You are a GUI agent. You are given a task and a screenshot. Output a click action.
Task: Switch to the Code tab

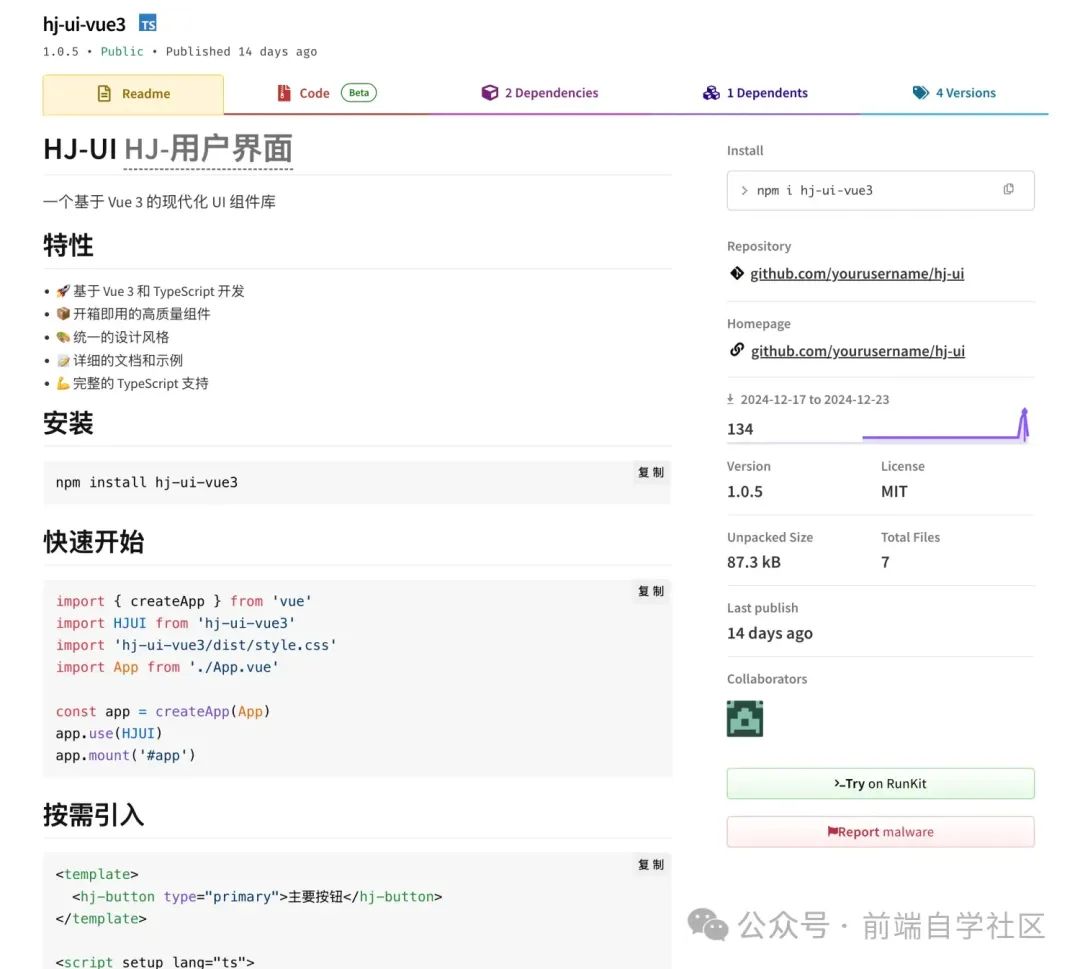coord(326,93)
